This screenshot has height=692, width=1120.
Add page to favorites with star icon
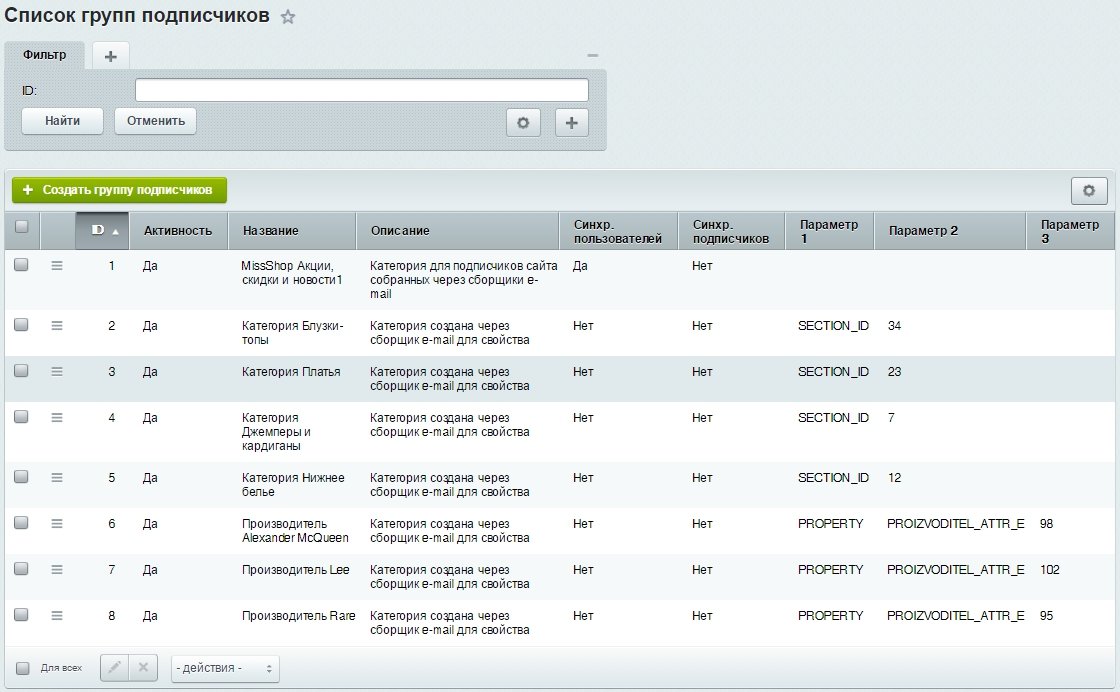[x=288, y=16]
